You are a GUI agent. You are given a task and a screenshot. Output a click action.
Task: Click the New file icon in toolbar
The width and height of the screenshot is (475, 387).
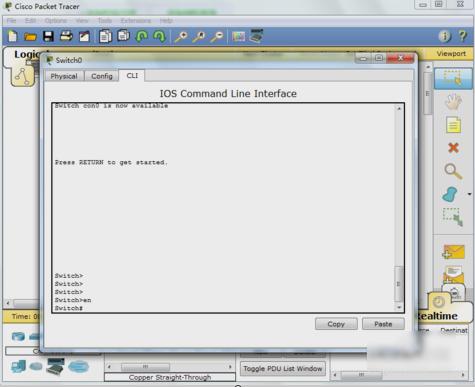tap(12, 36)
